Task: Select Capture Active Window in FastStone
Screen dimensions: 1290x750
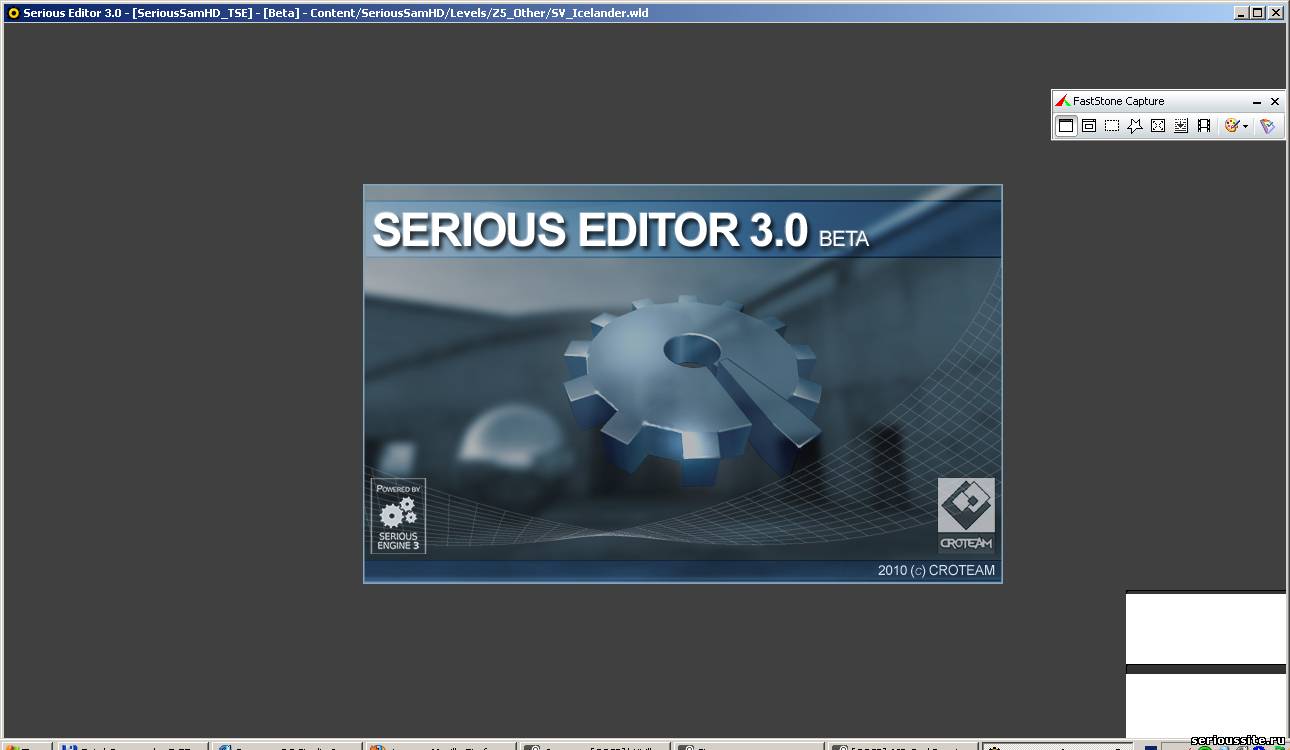Action: (x=1066, y=126)
